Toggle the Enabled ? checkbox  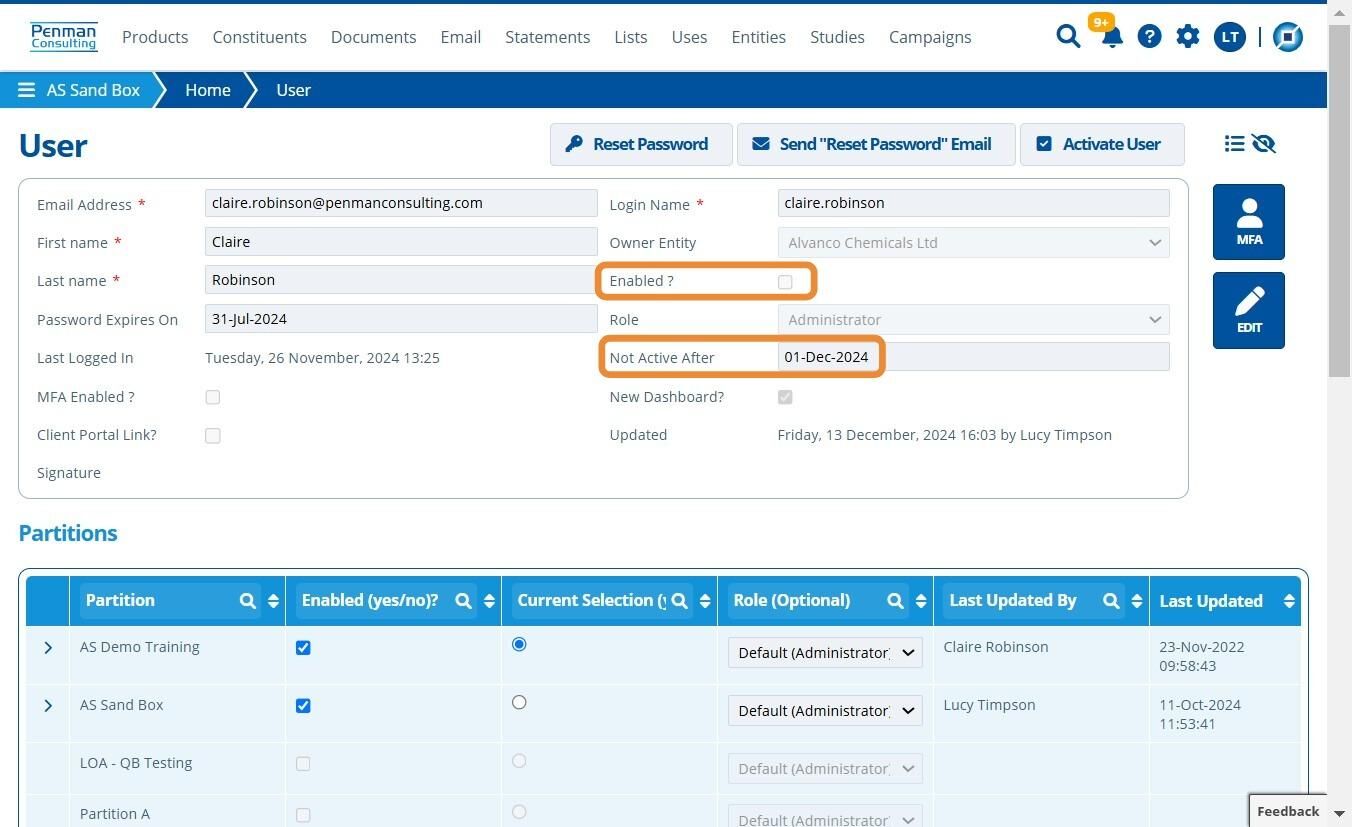click(785, 282)
